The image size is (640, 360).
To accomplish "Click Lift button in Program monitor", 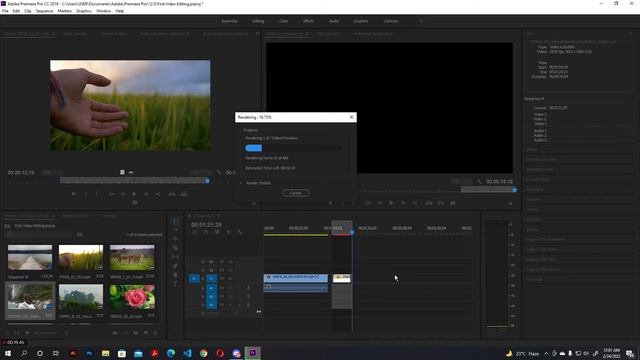I will [429, 203].
